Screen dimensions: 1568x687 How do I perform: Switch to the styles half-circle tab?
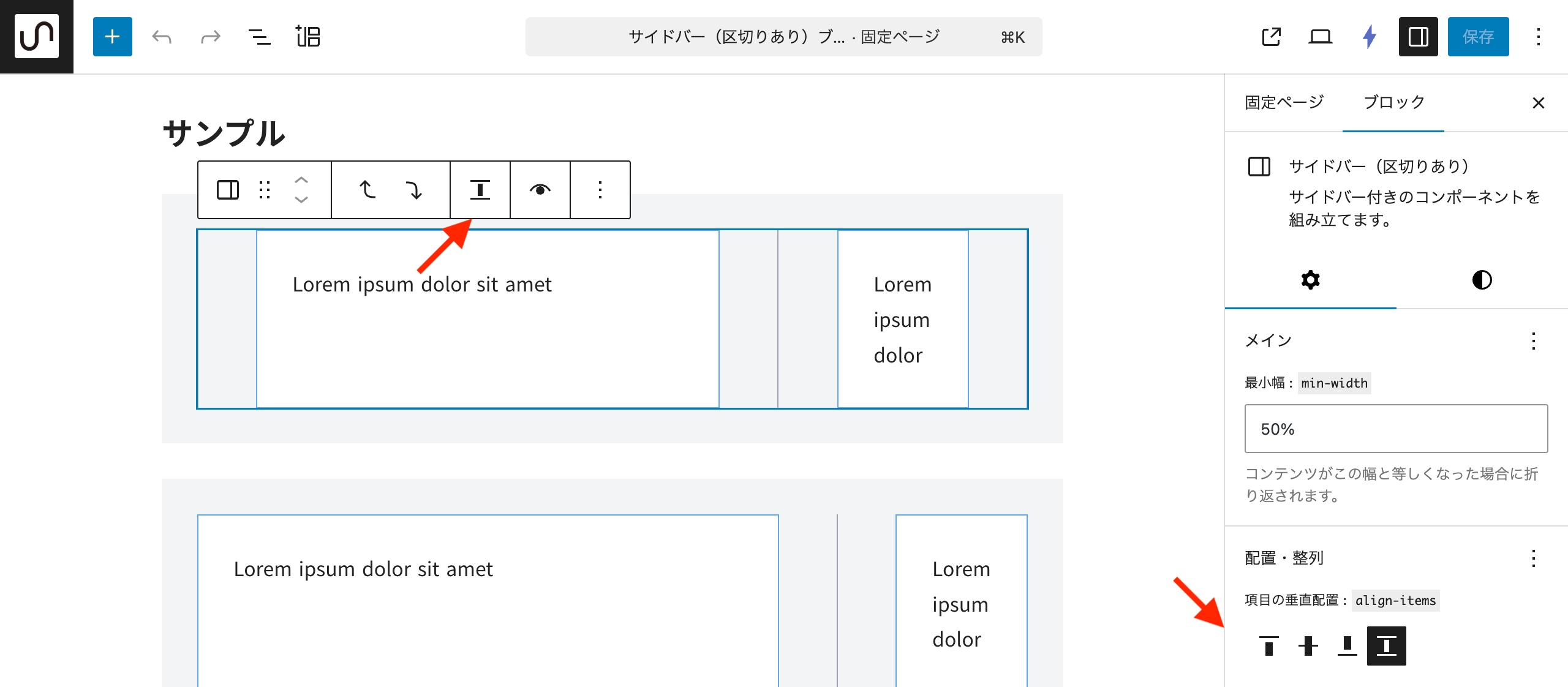(x=1482, y=280)
